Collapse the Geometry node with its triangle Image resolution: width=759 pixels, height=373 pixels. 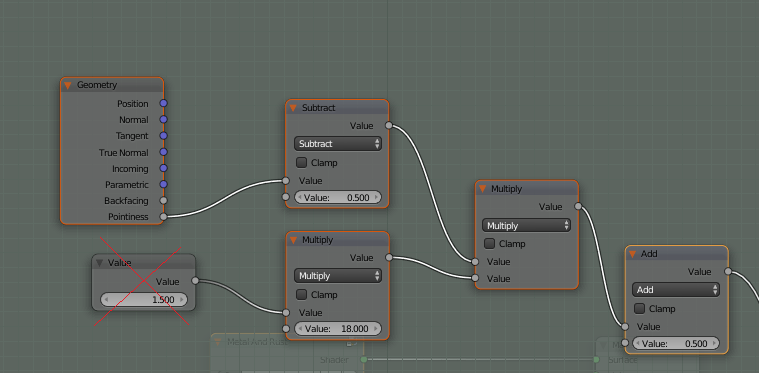click(x=68, y=85)
